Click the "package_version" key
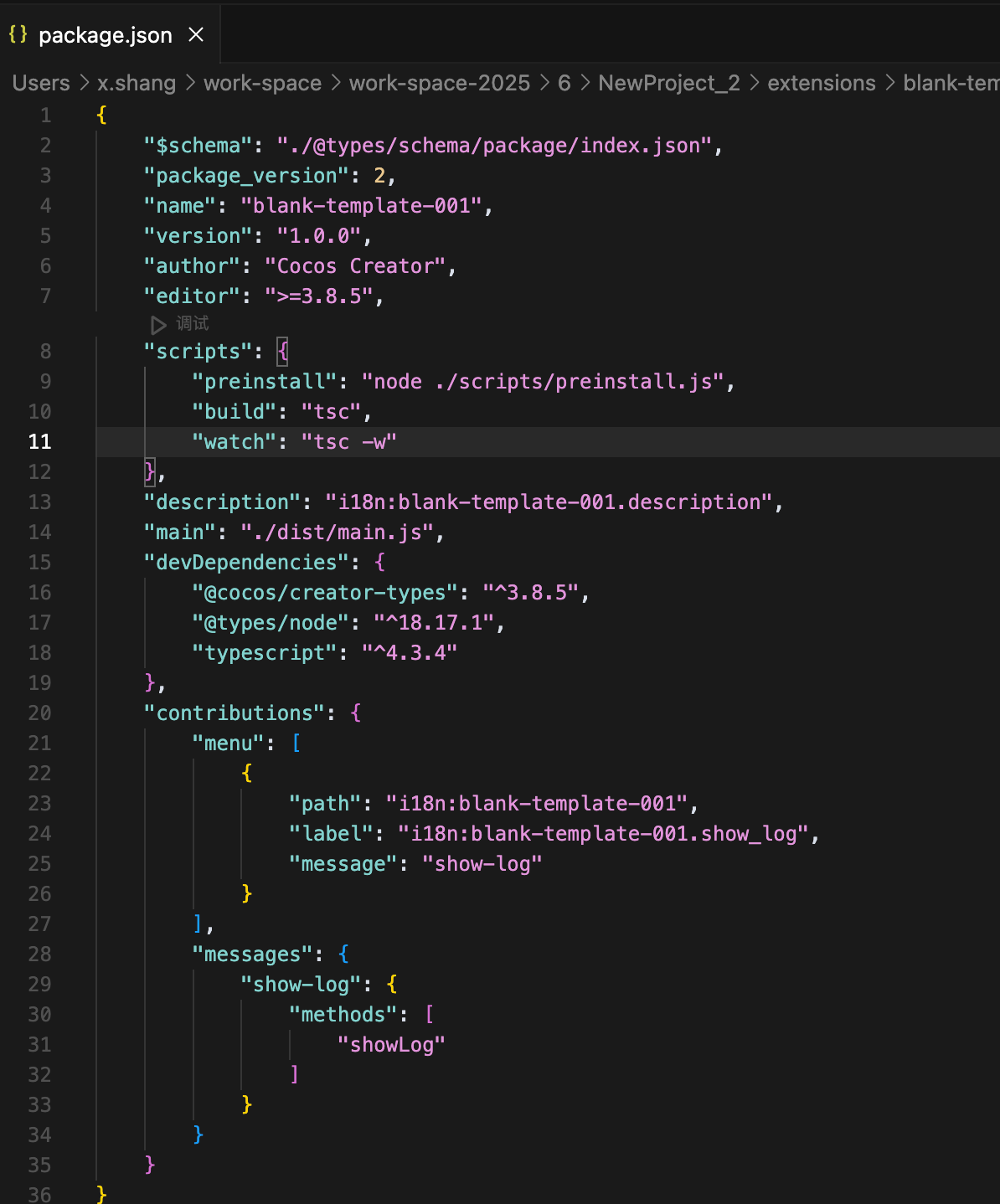Viewport: 1000px width, 1204px height. [x=247, y=175]
